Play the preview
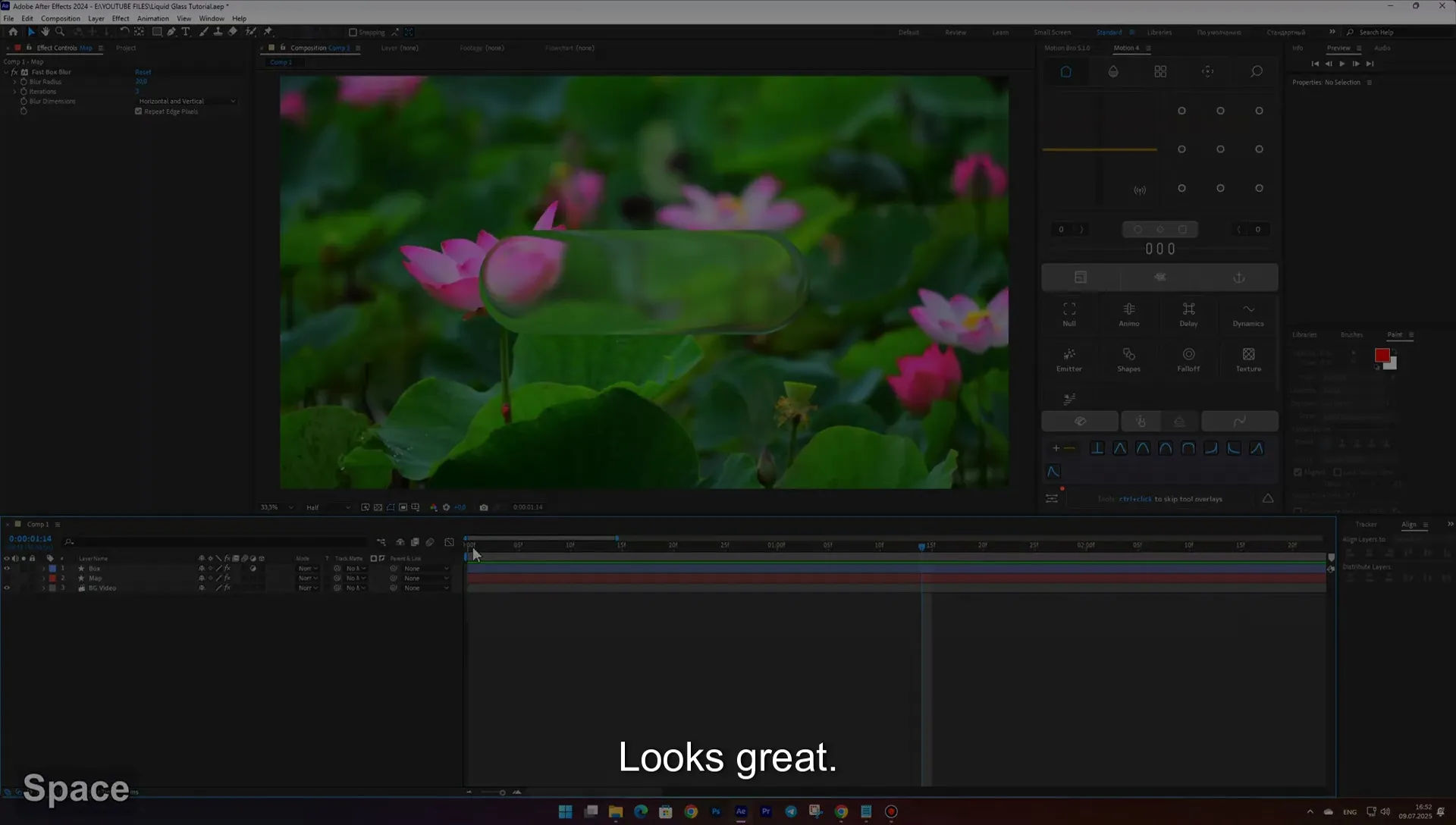Viewport: 1456px width, 825px height. click(x=1342, y=64)
